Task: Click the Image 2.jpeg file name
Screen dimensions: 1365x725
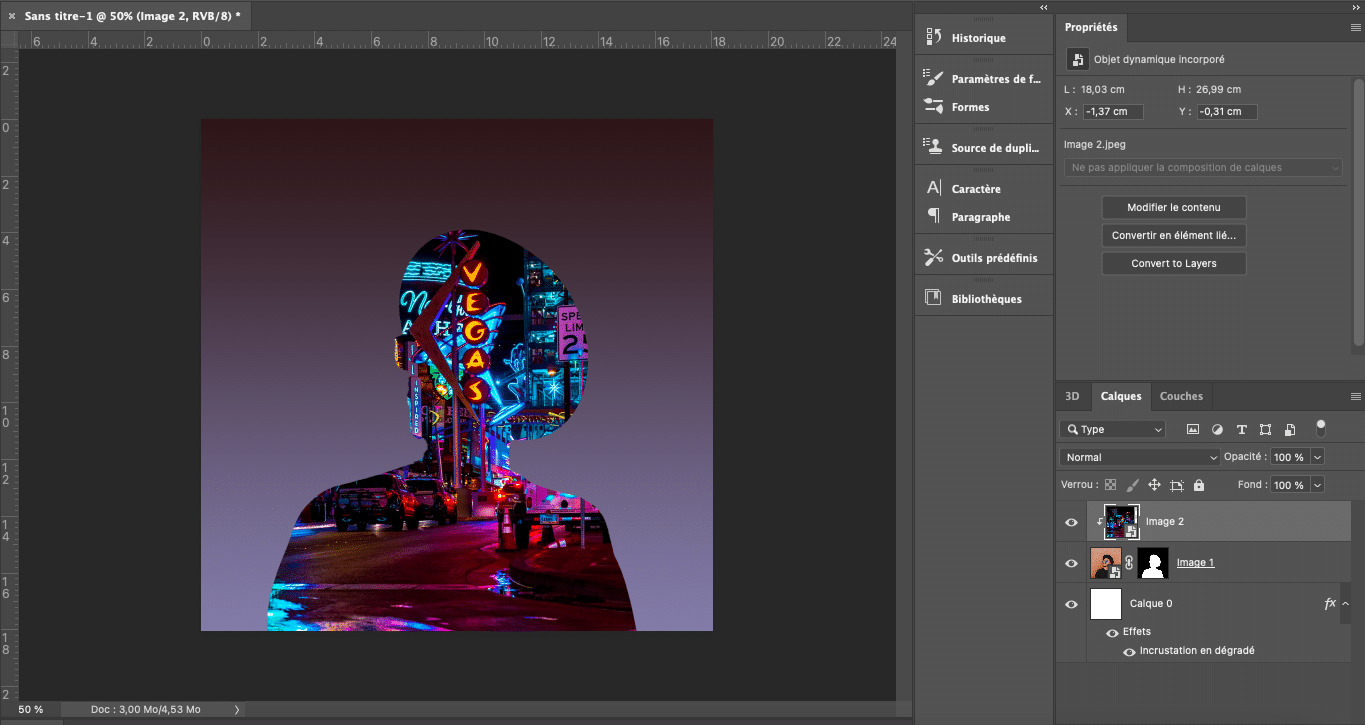Action: (1095, 145)
